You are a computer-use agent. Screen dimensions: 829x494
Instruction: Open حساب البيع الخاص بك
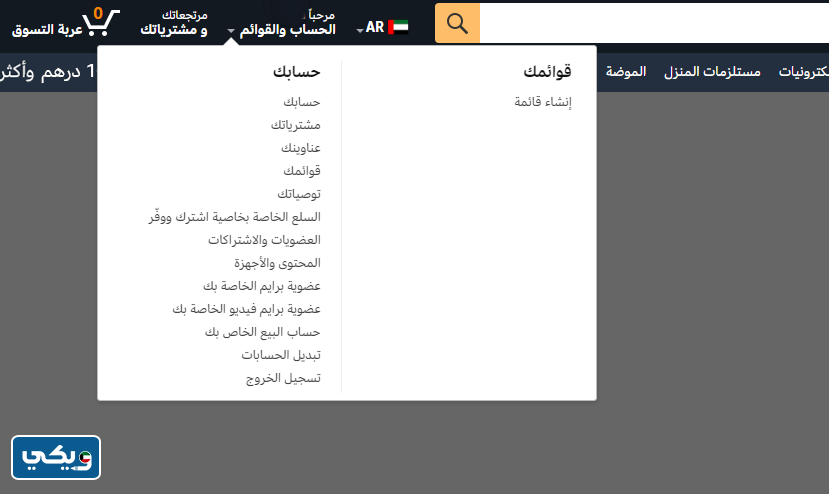(x=263, y=332)
